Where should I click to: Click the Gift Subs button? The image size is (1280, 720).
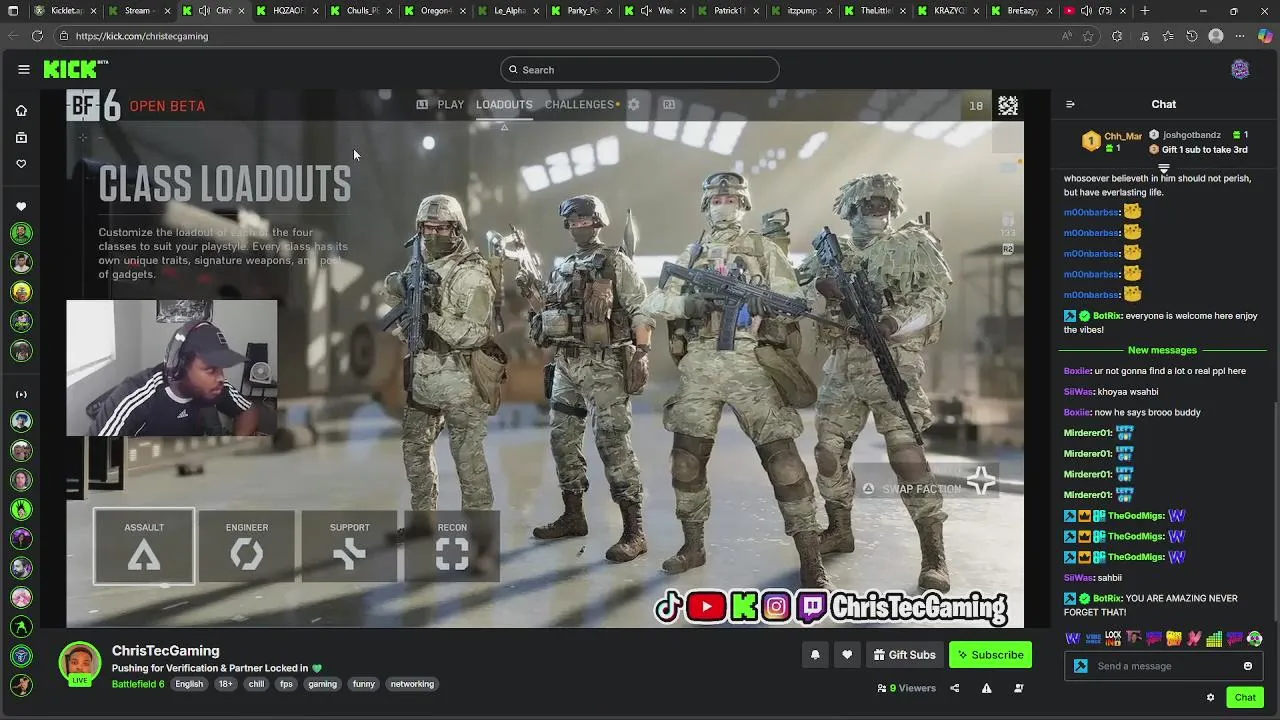(x=904, y=655)
